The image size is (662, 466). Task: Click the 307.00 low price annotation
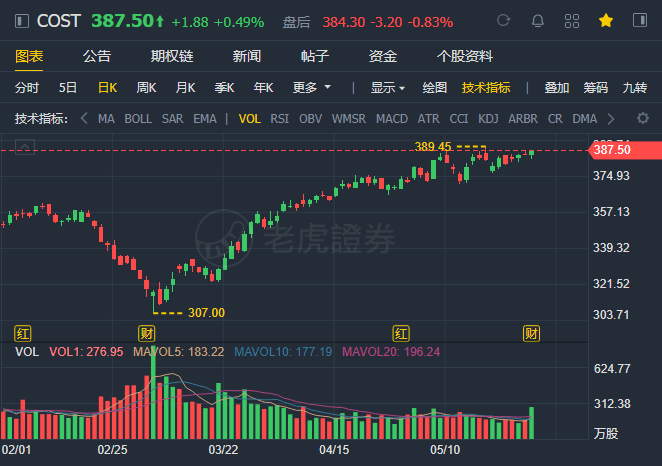[x=206, y=313]
